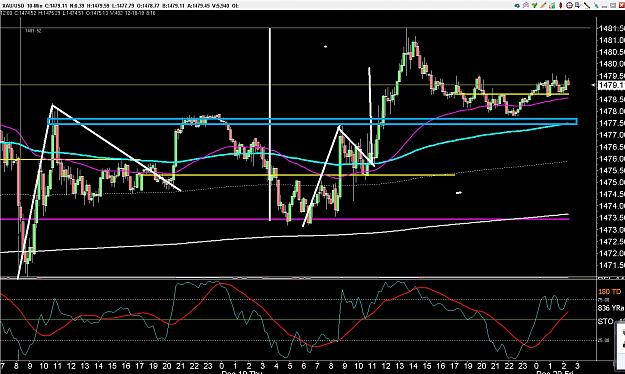Open the green bar-chart toolbar icon
Viewport: 625px width, 374px height.
tap(552, 6)
